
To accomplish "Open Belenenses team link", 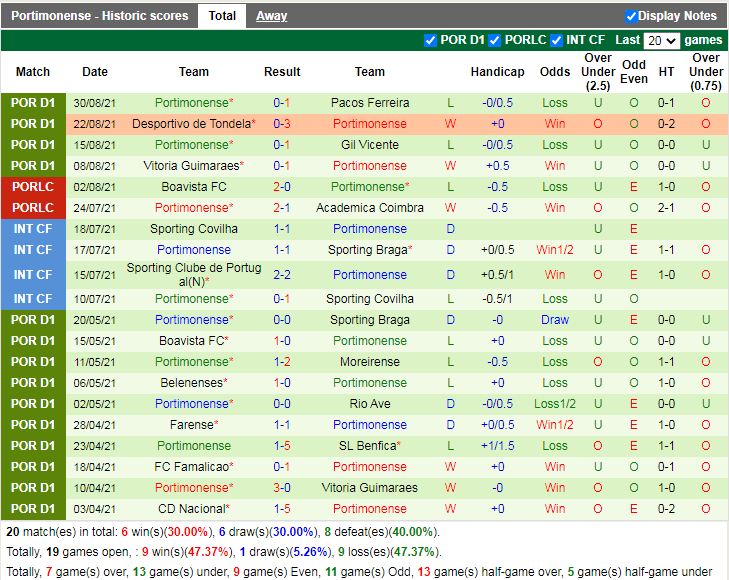I will [193, 382].
